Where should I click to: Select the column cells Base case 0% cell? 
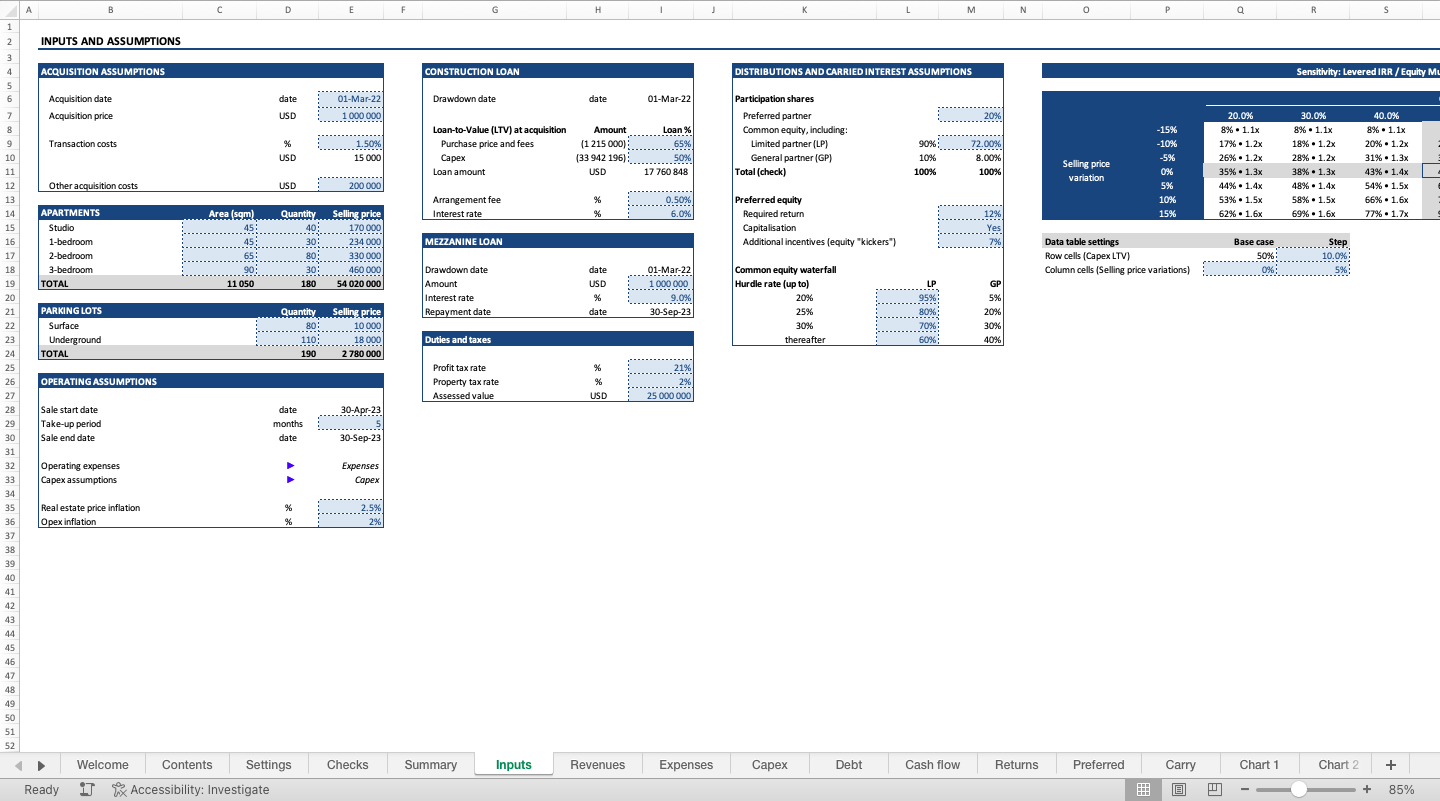[1240, 270]
